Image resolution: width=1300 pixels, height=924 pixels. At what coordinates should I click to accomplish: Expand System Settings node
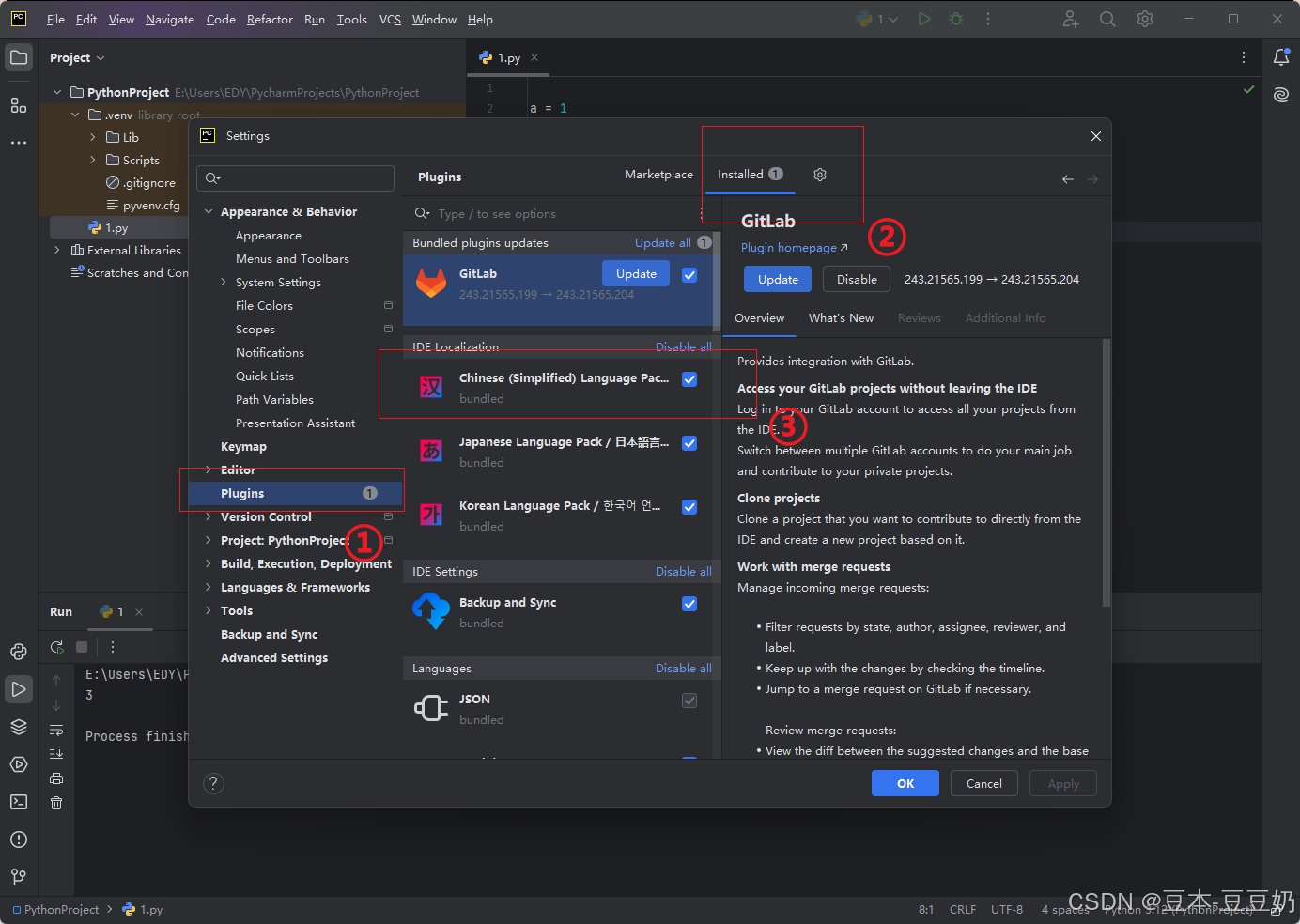[x=224, y=282]
